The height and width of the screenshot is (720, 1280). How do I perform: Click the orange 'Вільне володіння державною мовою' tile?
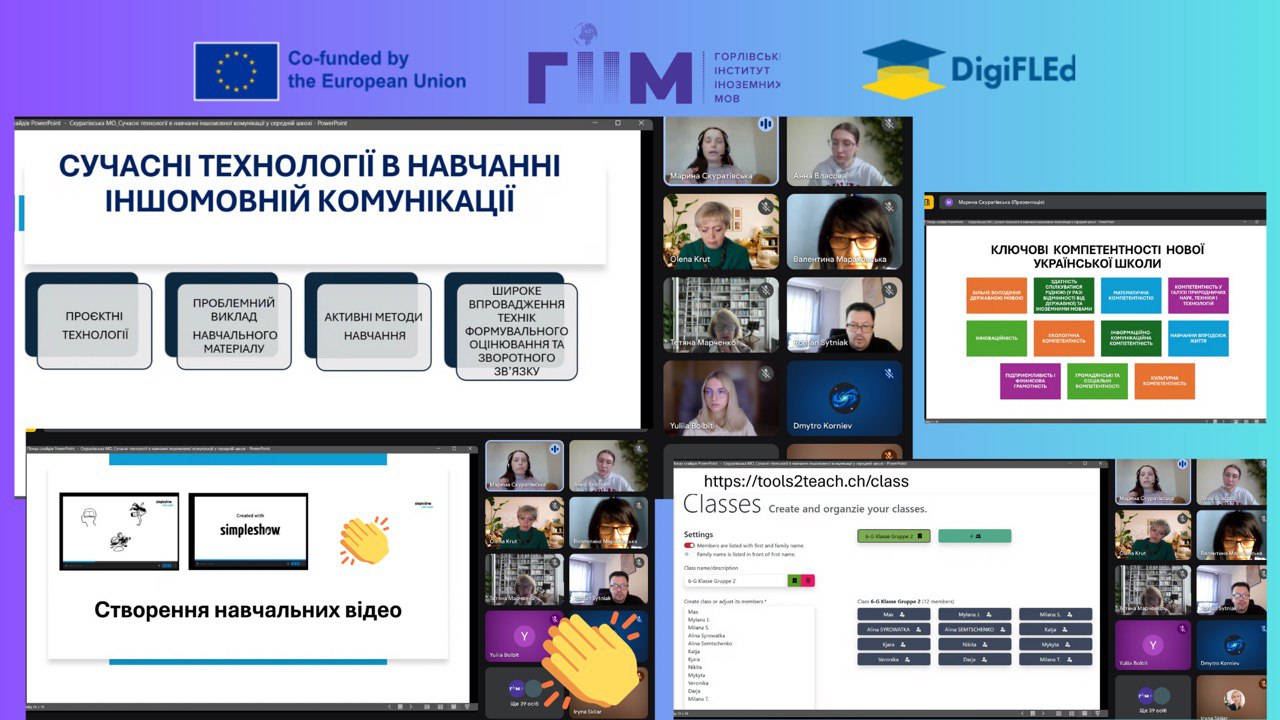click(996, 296)
